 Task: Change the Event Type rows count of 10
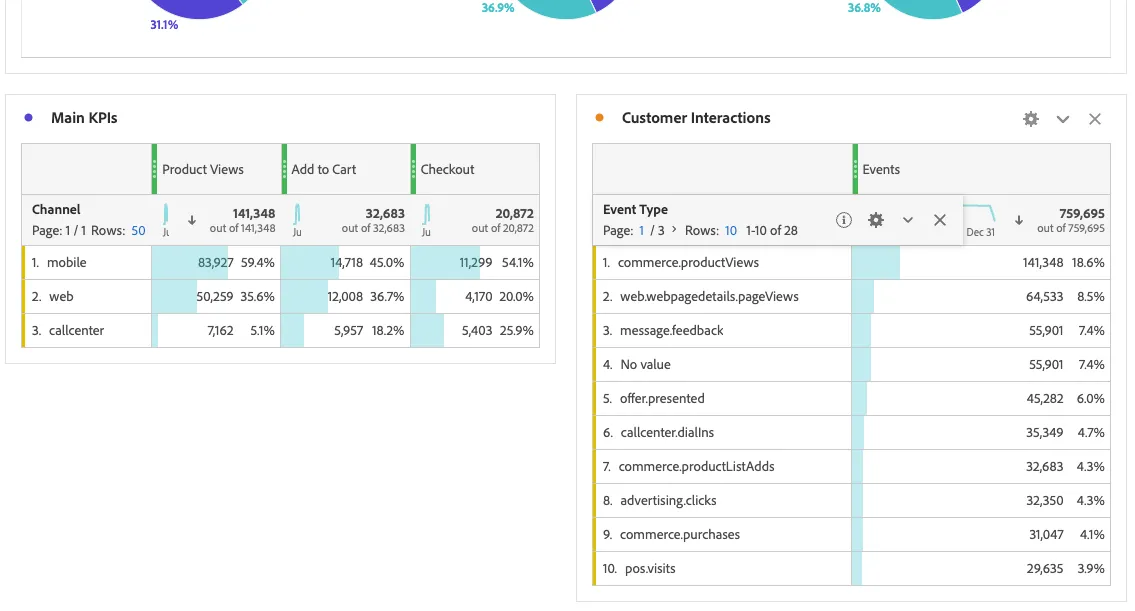730,230
